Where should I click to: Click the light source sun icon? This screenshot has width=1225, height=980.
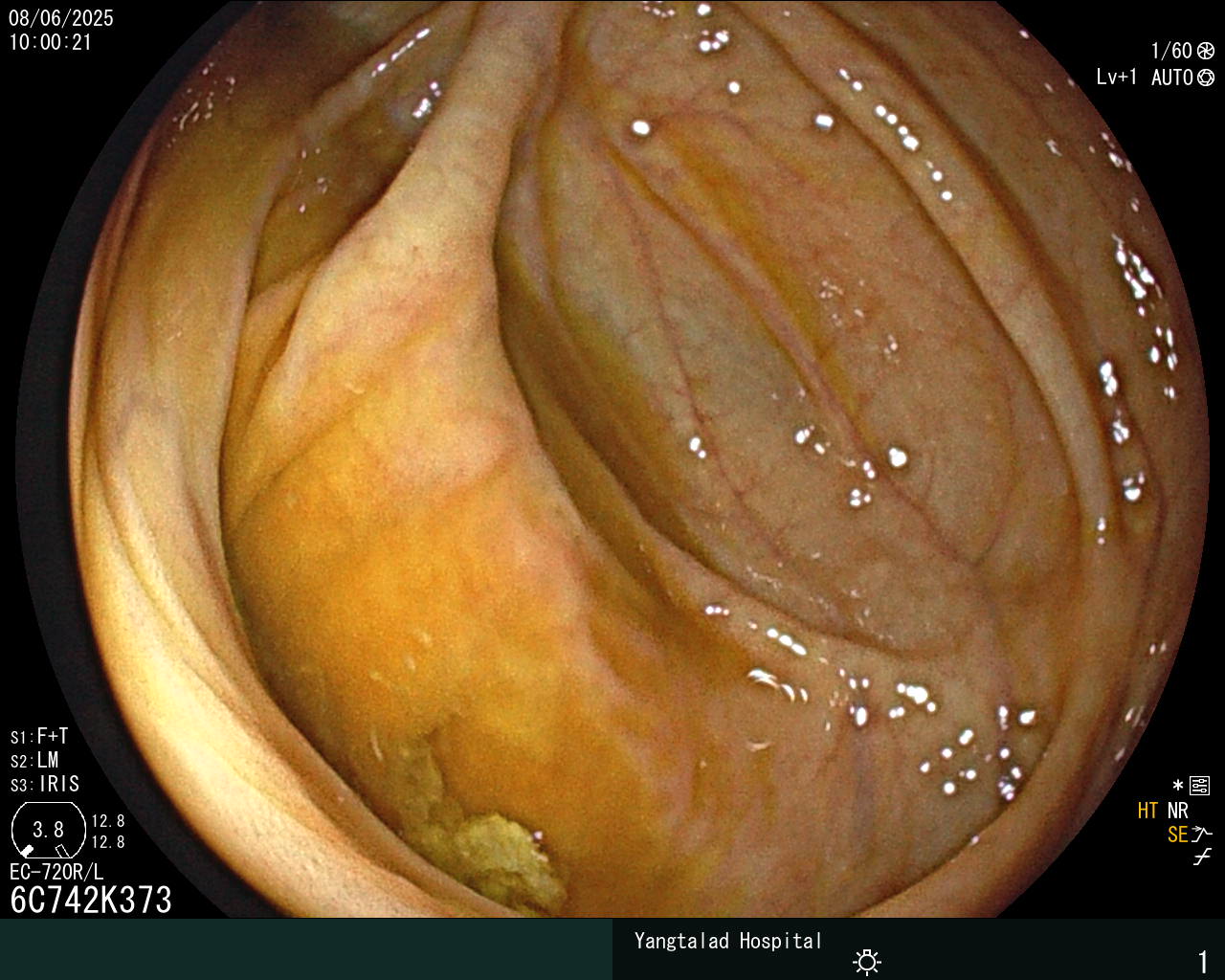pos(867,962)
